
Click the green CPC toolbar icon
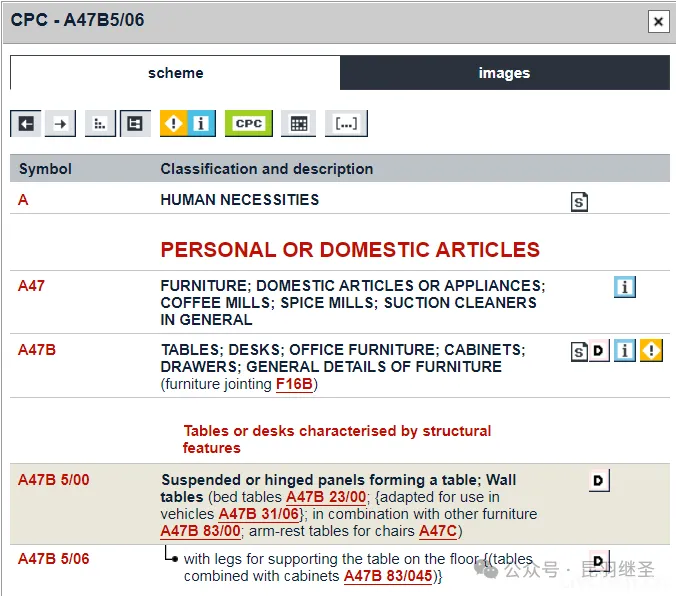[248, 123]
